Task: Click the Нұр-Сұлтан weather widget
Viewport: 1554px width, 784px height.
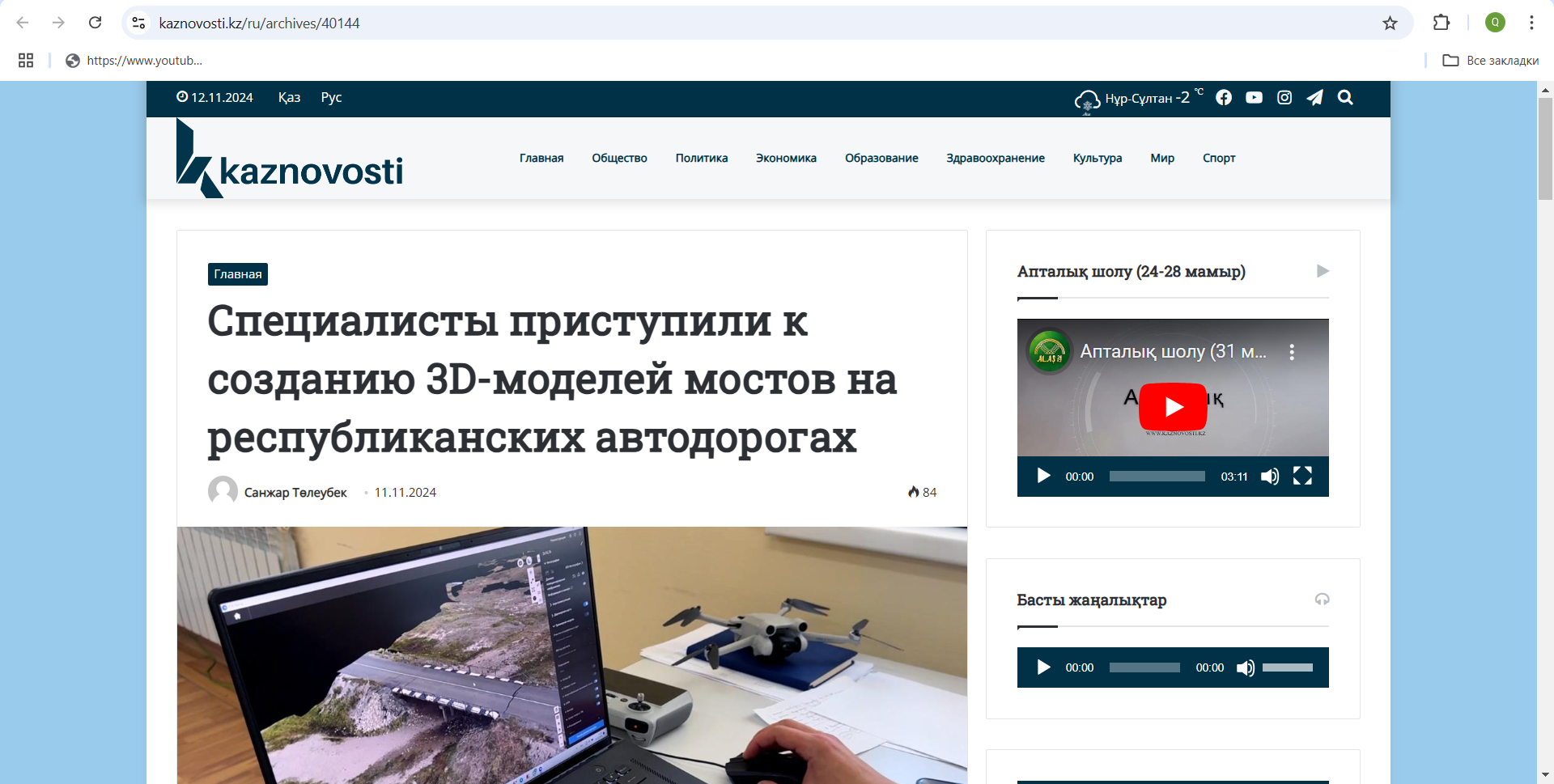Action: [1138, 99]
